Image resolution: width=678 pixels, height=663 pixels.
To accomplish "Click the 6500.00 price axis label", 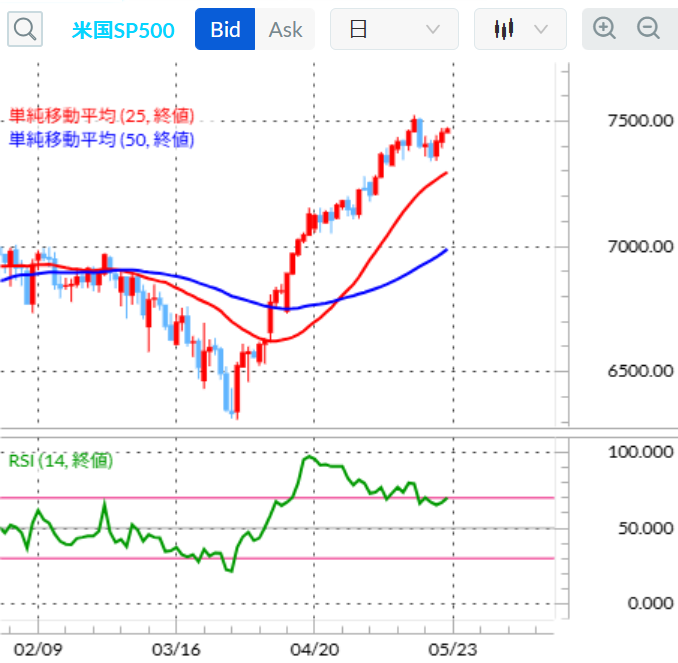I will coord(640,371).
